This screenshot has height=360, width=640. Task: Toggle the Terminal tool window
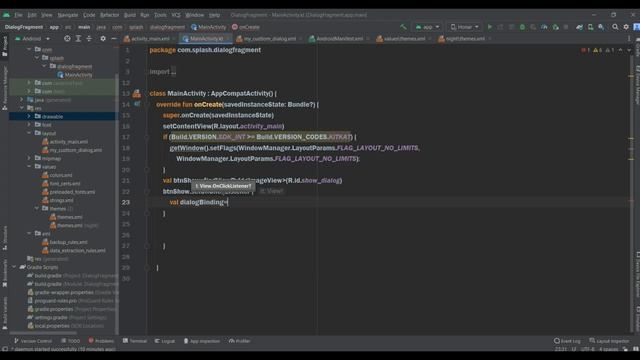click(135, 341)
